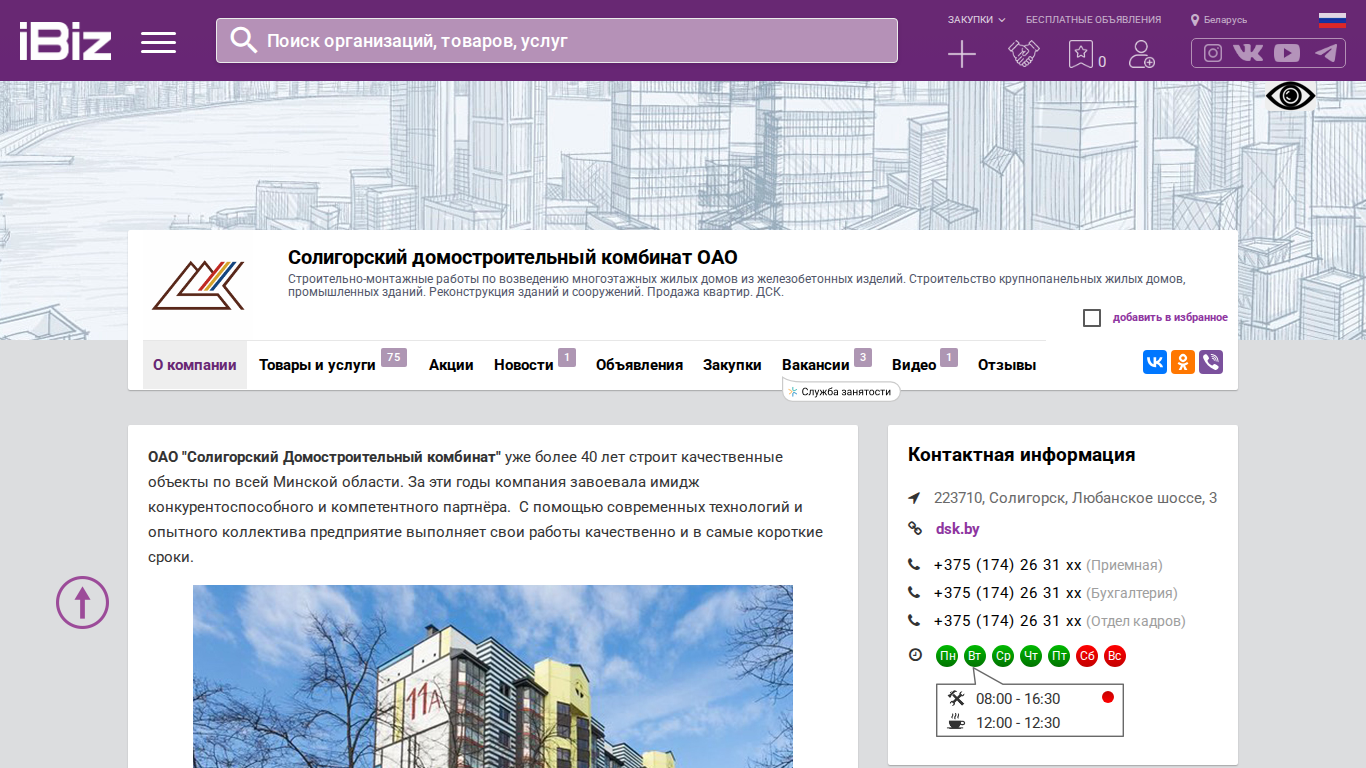Open the Instagram header icon
Image resolution: width=1366 pixels, height=768 pixels.
(x=1213, y=53)
